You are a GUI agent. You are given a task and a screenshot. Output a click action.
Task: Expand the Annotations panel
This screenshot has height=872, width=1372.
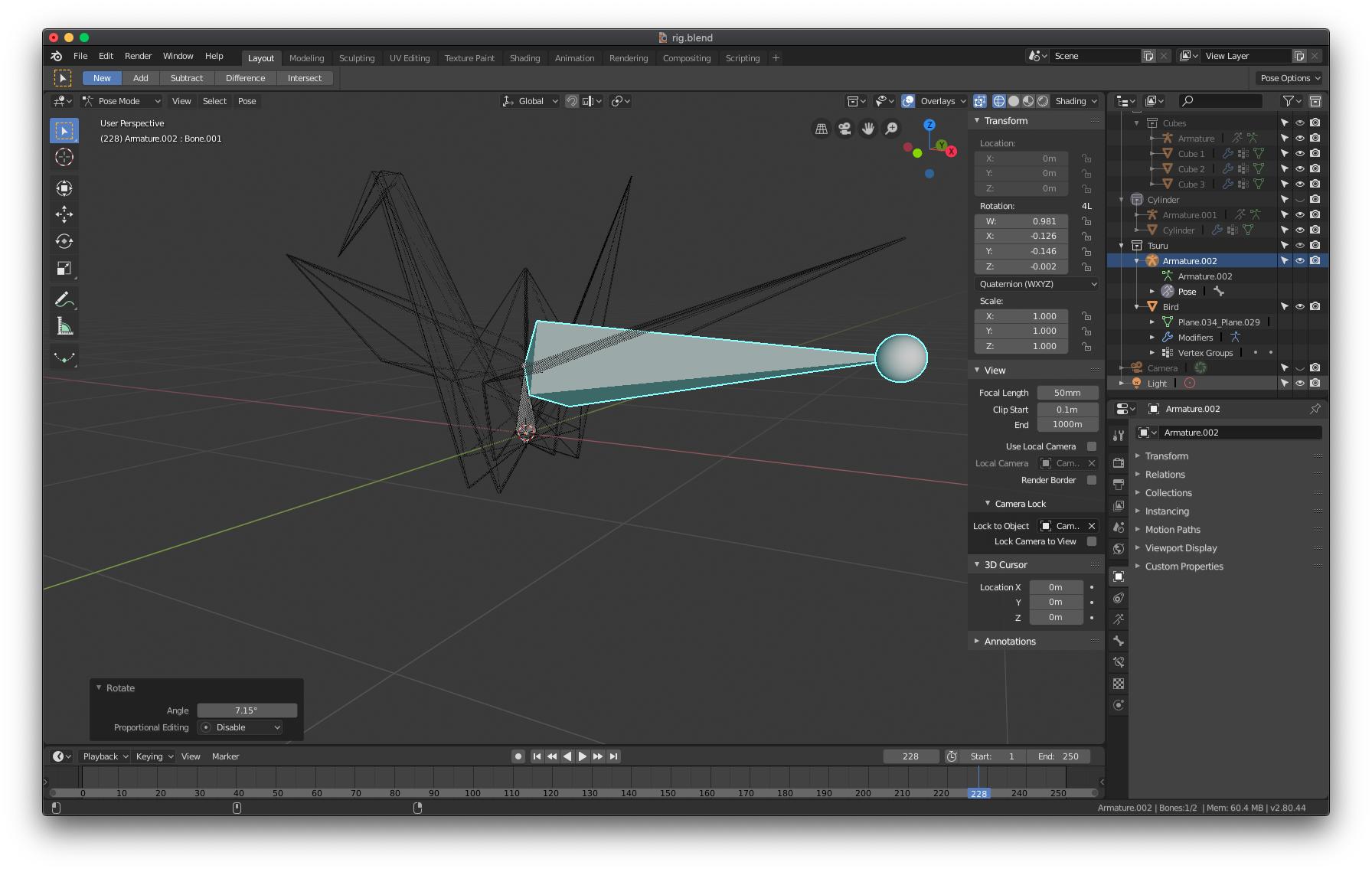(x=977, y=642)
